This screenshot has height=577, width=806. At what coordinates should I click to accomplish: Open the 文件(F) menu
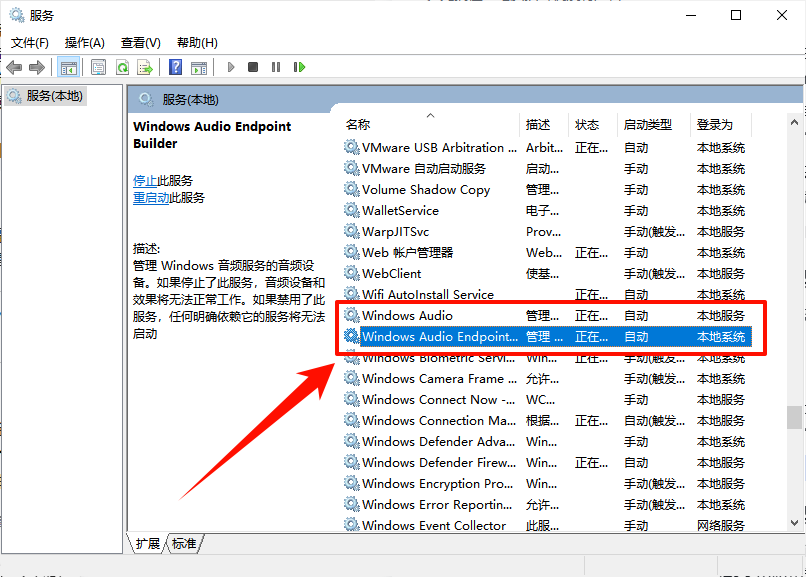[30, 43]
